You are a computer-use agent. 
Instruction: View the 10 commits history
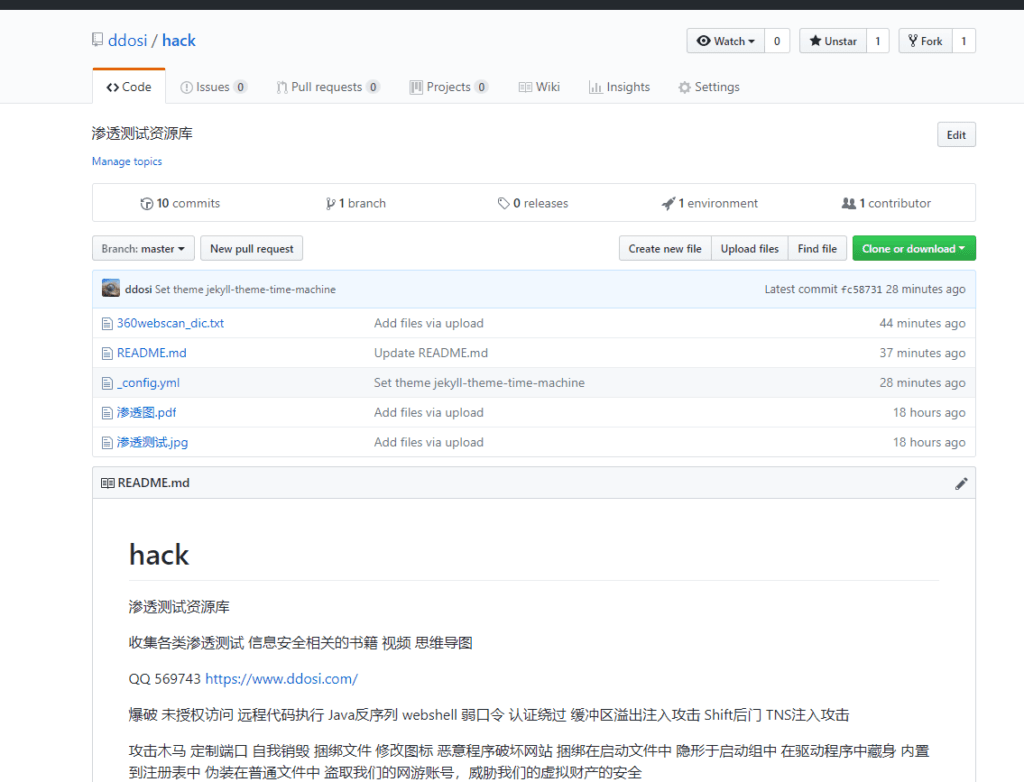point(180,203)
